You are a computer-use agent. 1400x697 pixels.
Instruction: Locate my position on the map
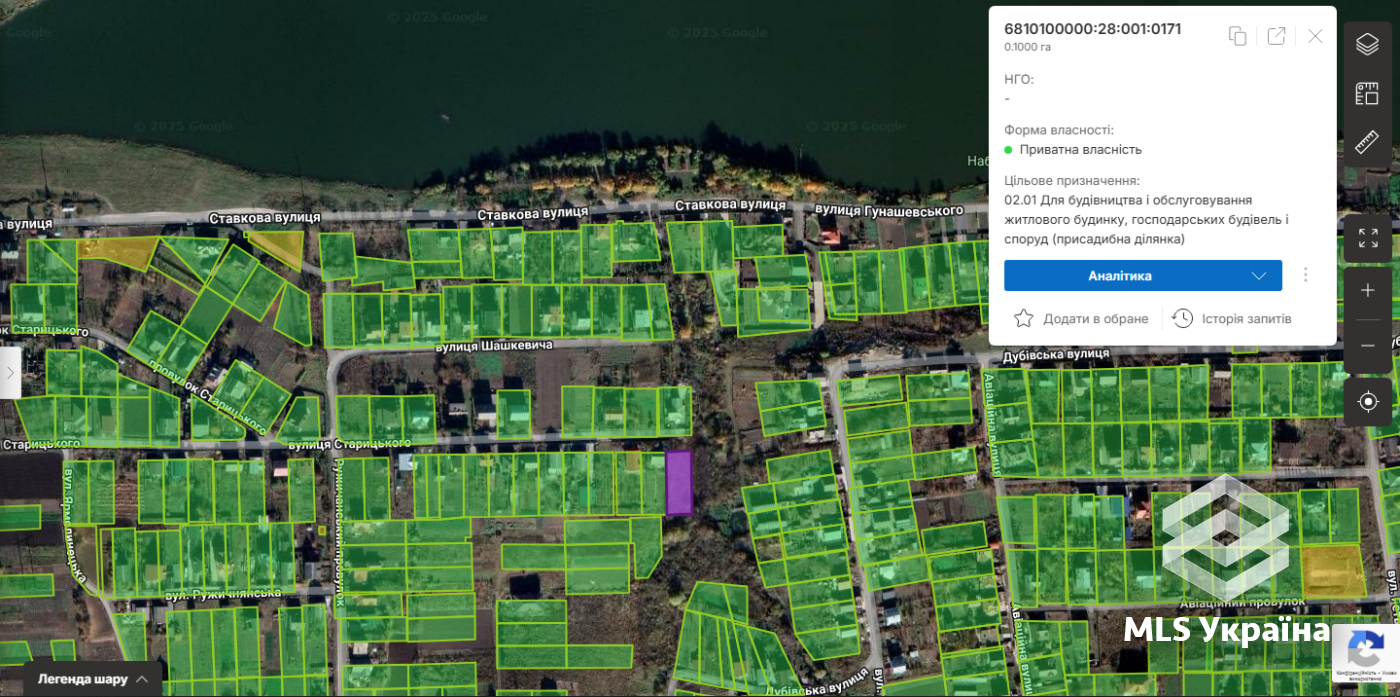click(1367, 402)
